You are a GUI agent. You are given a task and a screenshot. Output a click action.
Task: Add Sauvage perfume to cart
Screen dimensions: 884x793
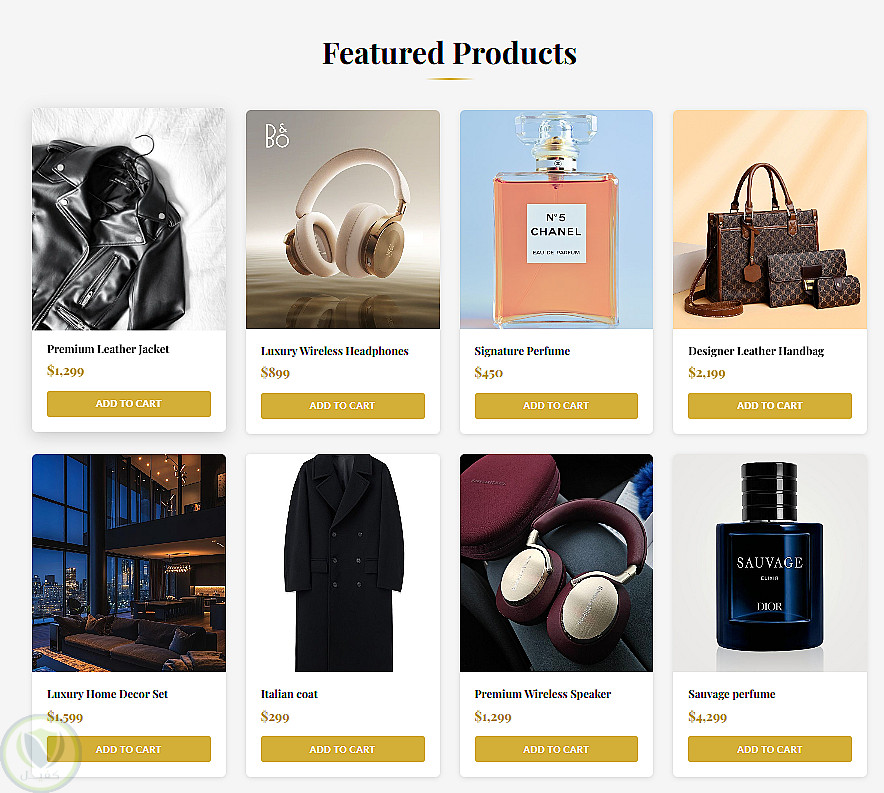pos(769,749)
